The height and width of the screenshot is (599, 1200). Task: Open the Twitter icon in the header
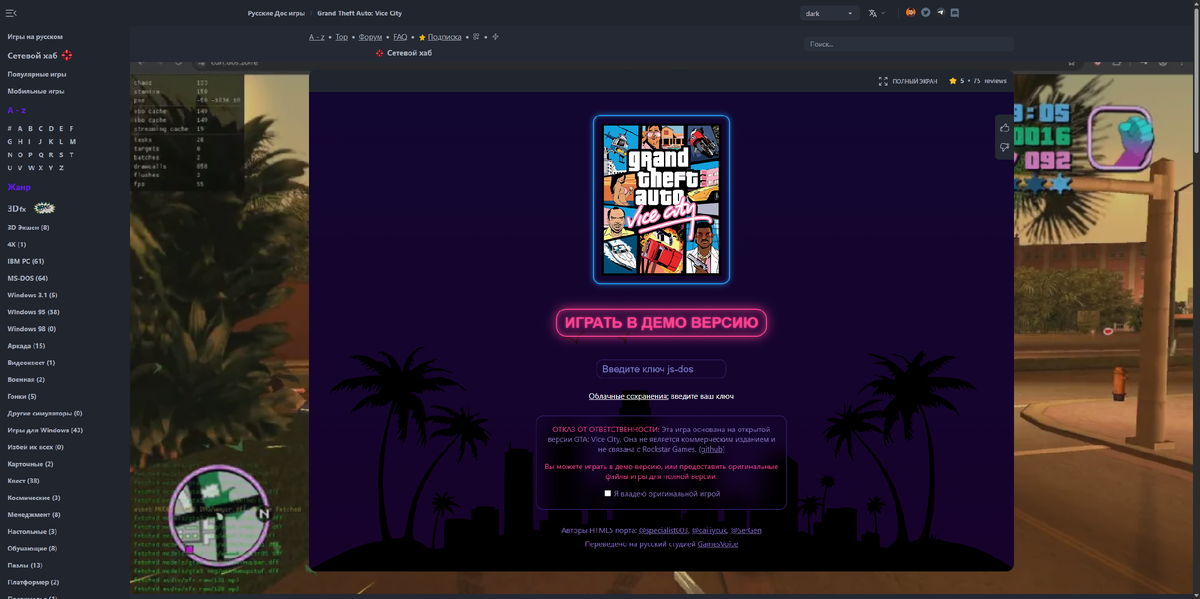925,13
